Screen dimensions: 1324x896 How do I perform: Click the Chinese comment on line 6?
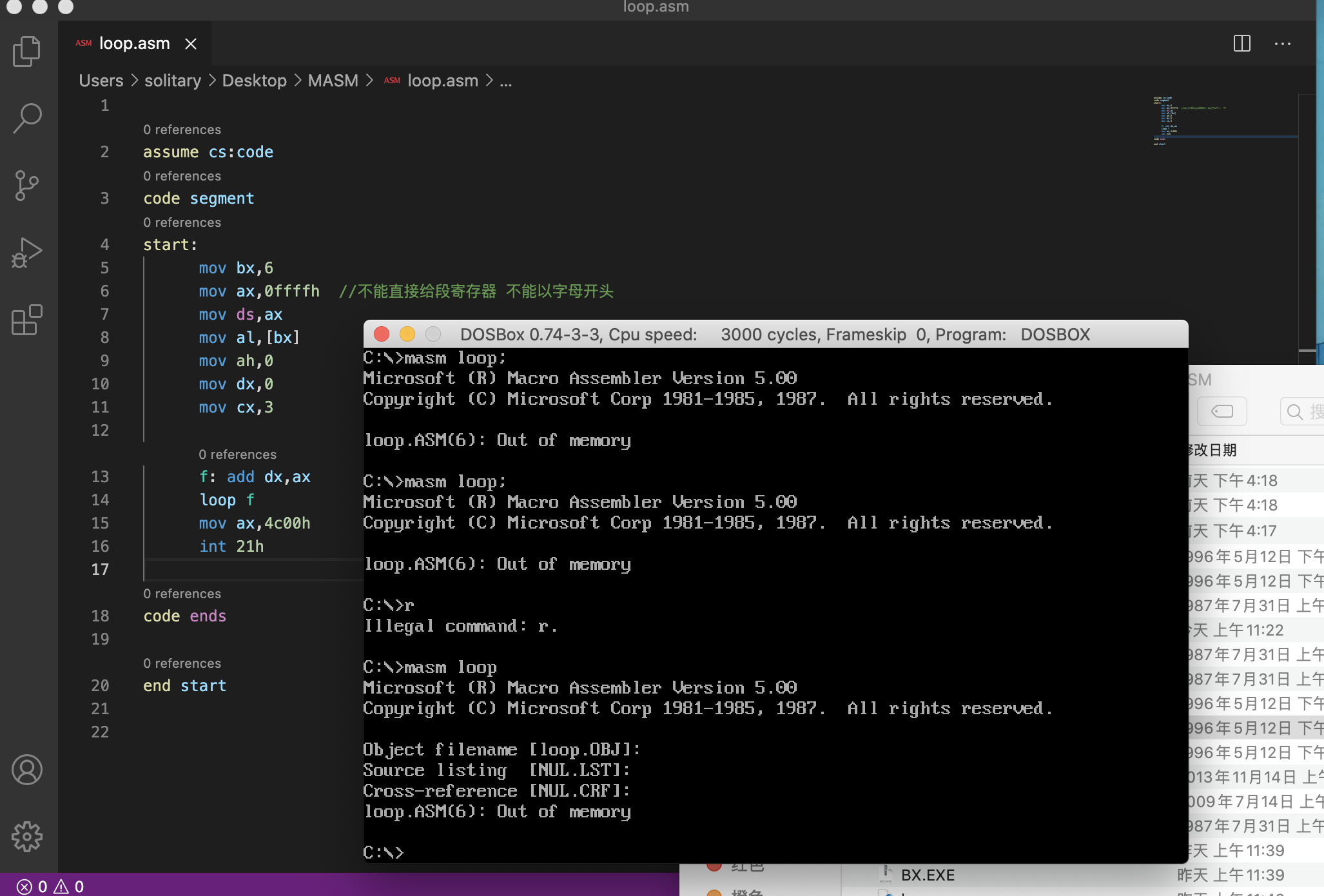tap(476, 291)
